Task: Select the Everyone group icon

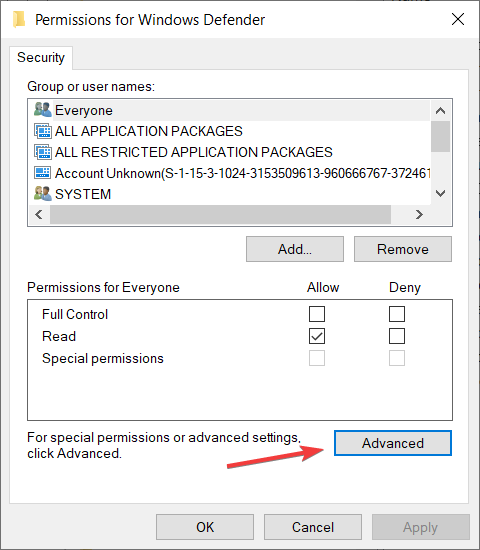Action: [42, 110]
